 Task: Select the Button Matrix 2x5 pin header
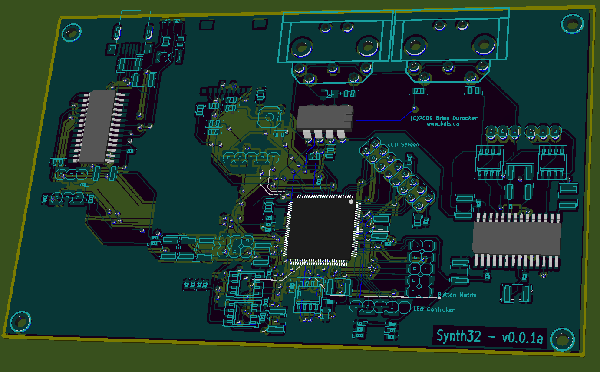[x=421, y=268]
